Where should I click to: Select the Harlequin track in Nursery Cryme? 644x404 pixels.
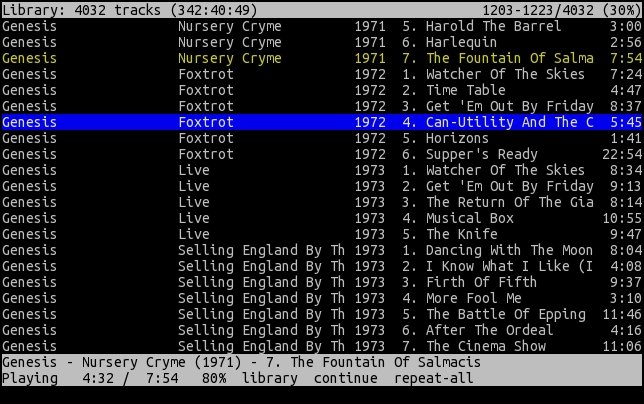(322, 42)
